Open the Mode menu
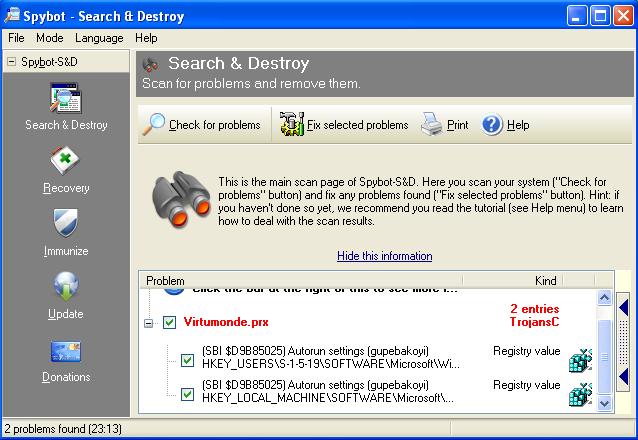Screen dimensions: 638x440 (50, 38)
